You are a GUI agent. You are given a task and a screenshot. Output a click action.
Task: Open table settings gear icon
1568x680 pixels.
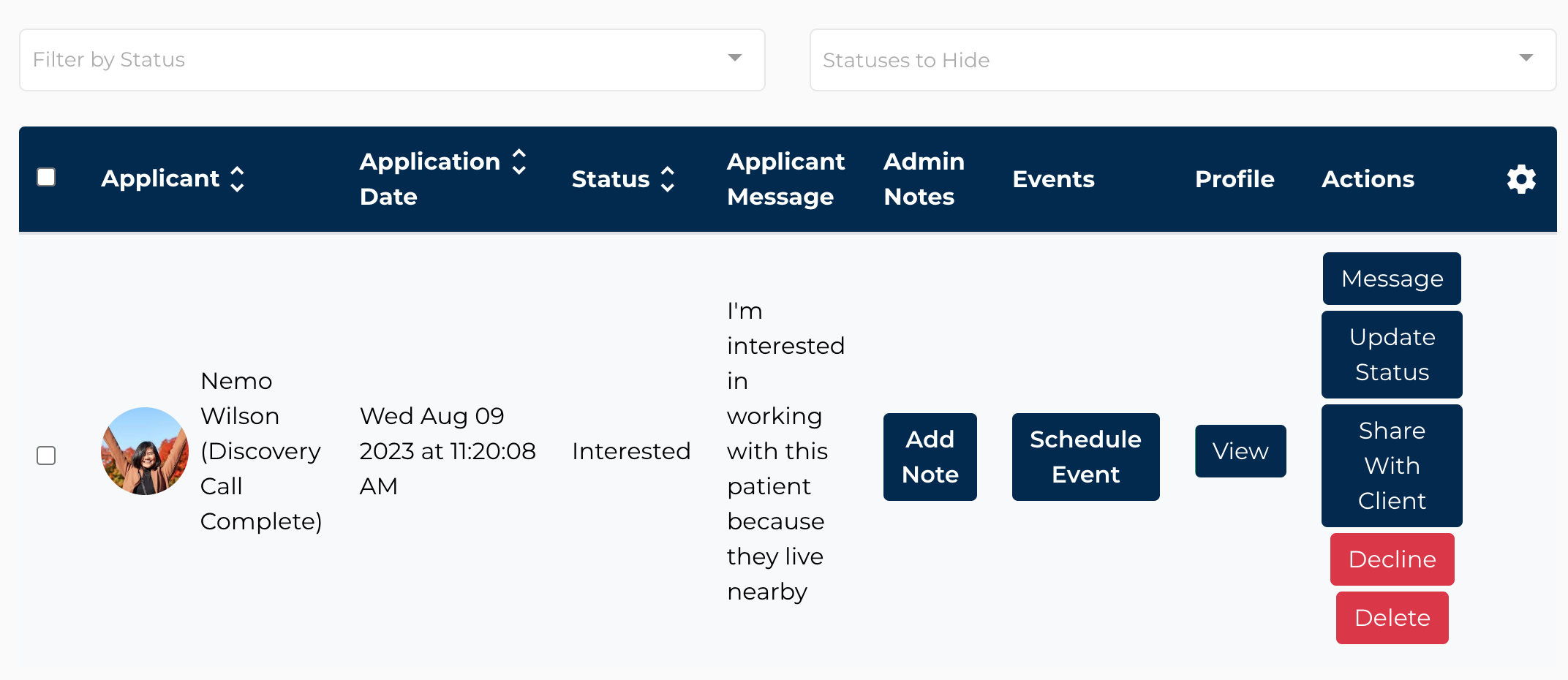1521,179
